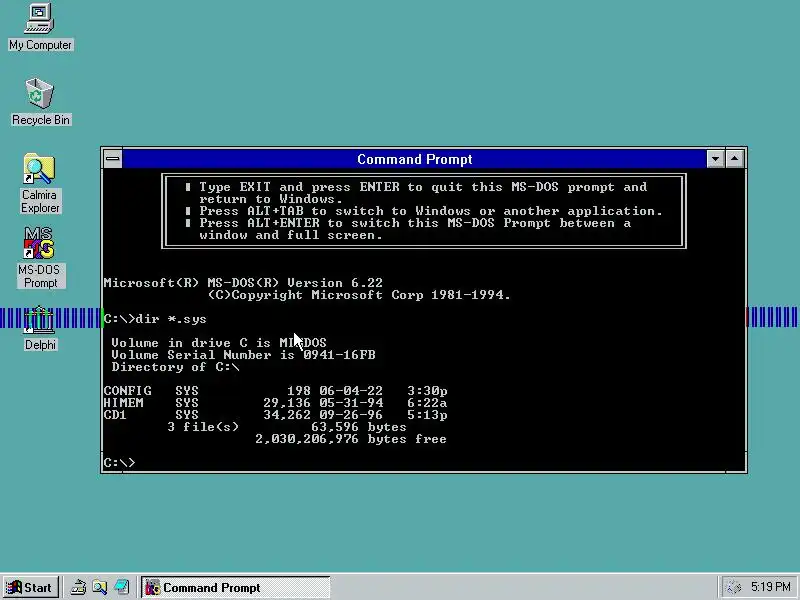The height and width of the screenshot is (600, 800).
Task: Click the 5:19 PM taskbar clock
Action: coord(770,587)
